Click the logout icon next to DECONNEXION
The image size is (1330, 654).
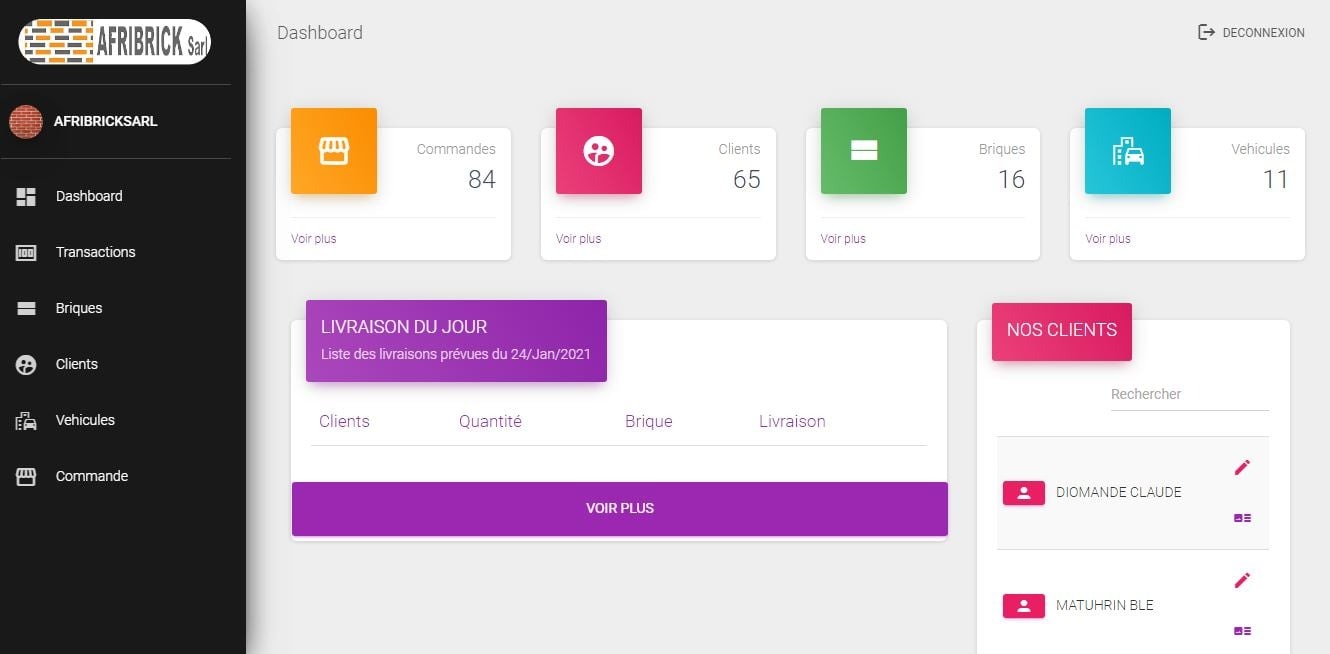tap(1204, 32)
